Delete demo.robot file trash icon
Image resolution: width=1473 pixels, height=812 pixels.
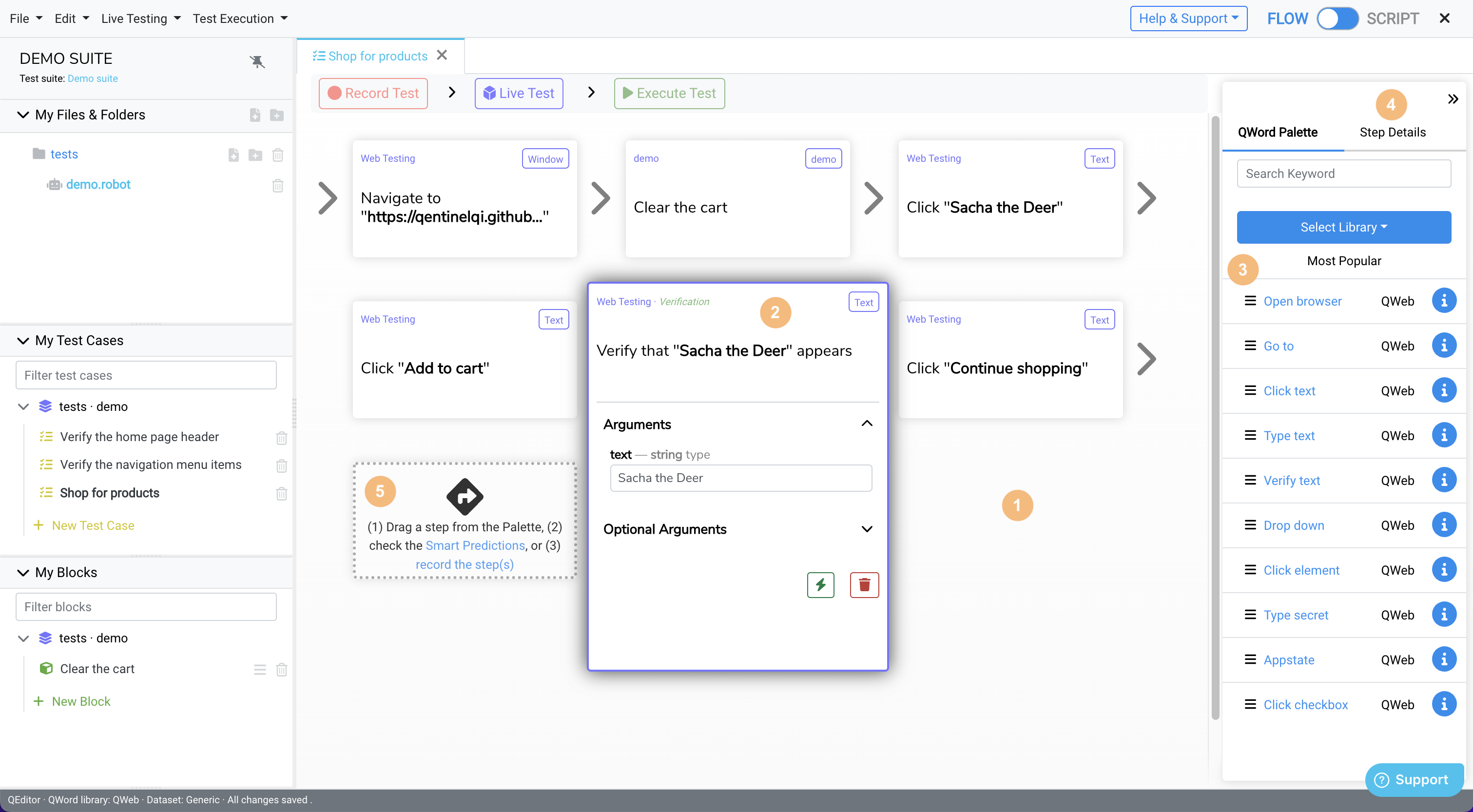click(278, 185)
